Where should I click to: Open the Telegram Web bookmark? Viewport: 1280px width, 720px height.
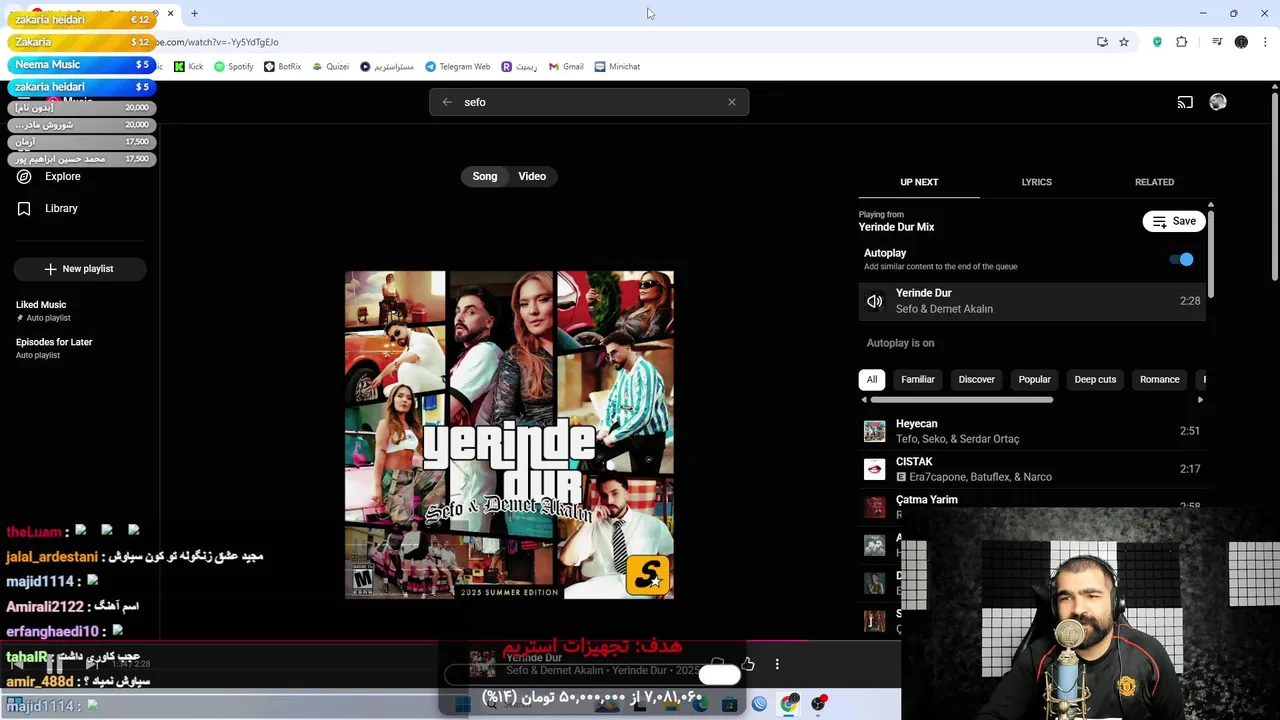click(457, 67)
